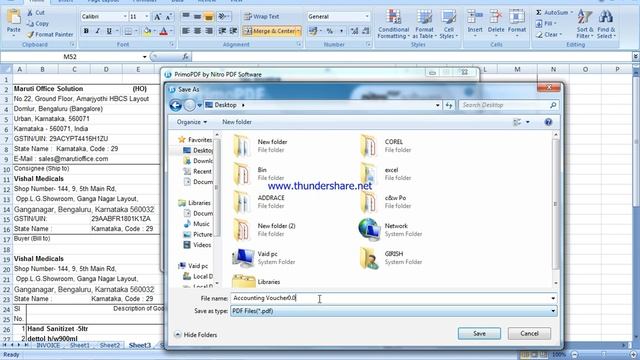
Task: Open the Merge & Center dropdown arrow
Action: (299, 31)
